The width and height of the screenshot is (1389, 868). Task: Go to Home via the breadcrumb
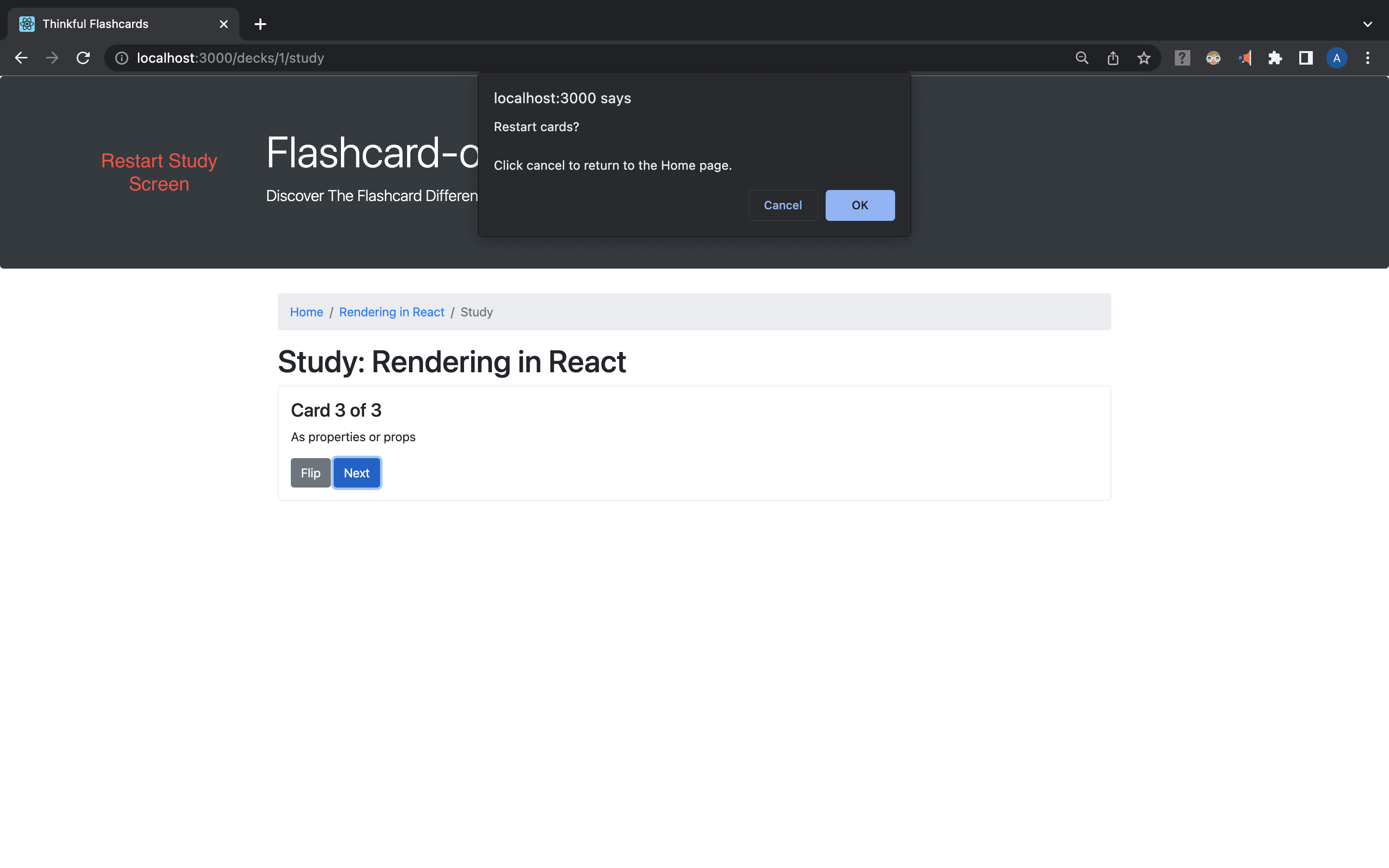click(307, 312)
